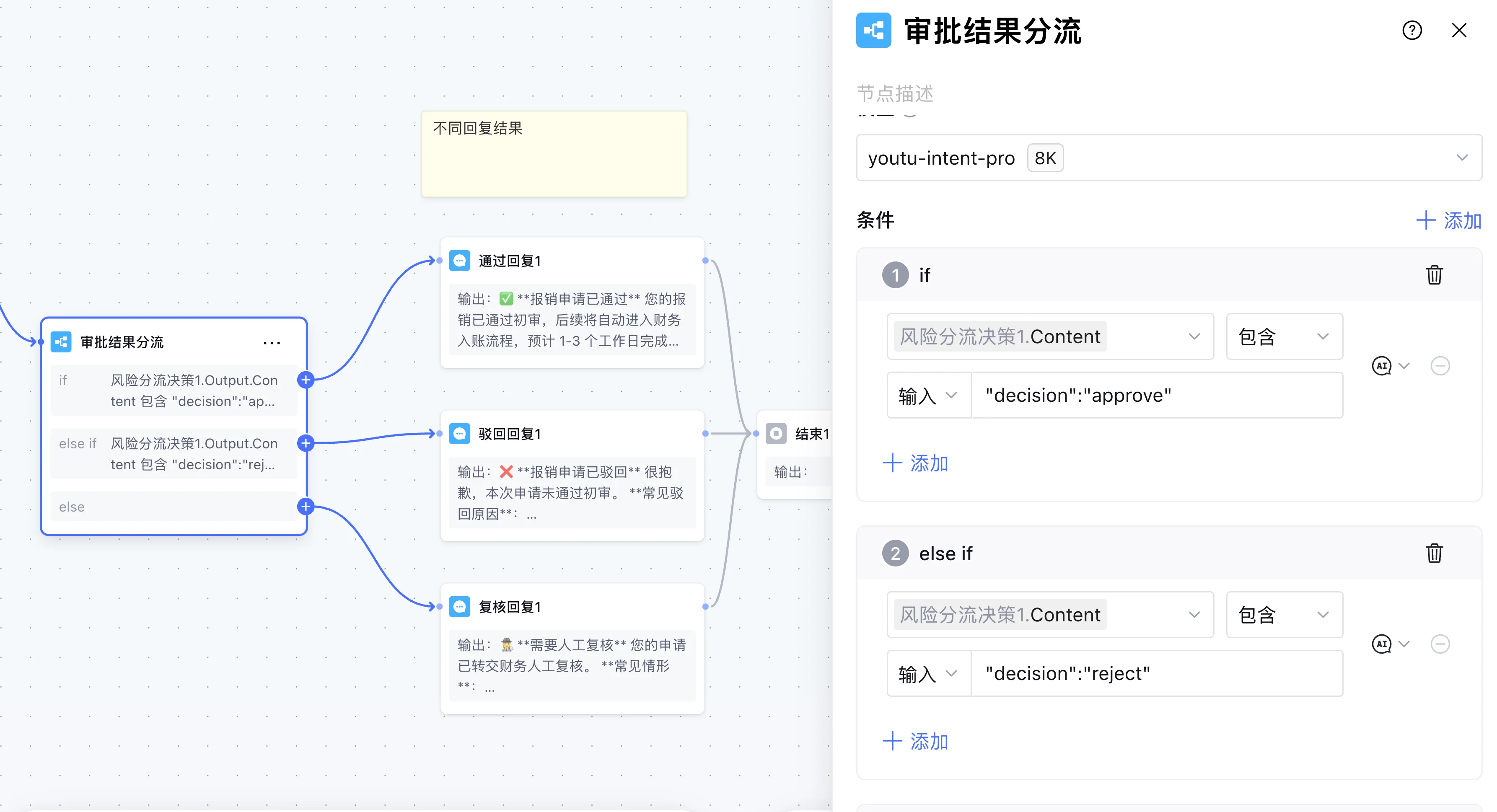Click the 结束1 end node icon
Viewport: 1497px width, 812px height.
(776, 434)
